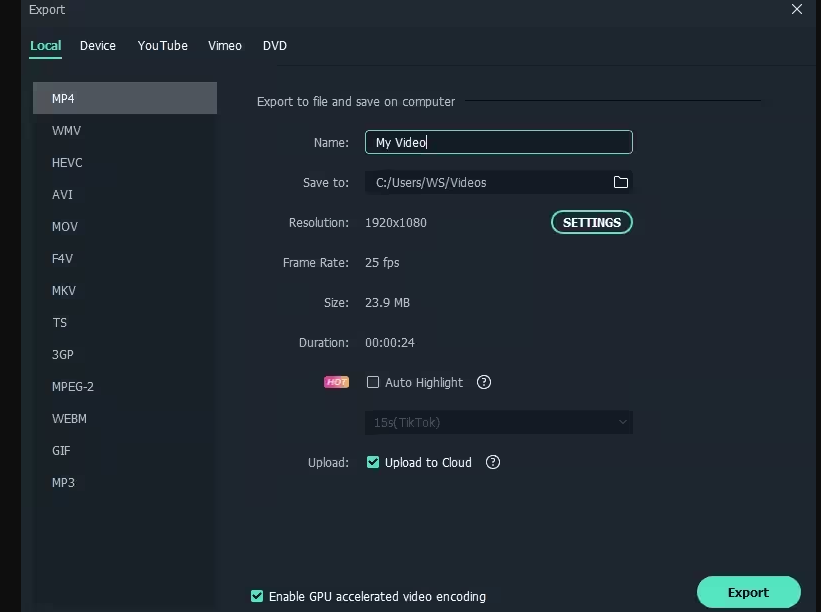The height and width of the screenshot is (612, 821).
Task: Select the MOV format
Action: point(125,226)
